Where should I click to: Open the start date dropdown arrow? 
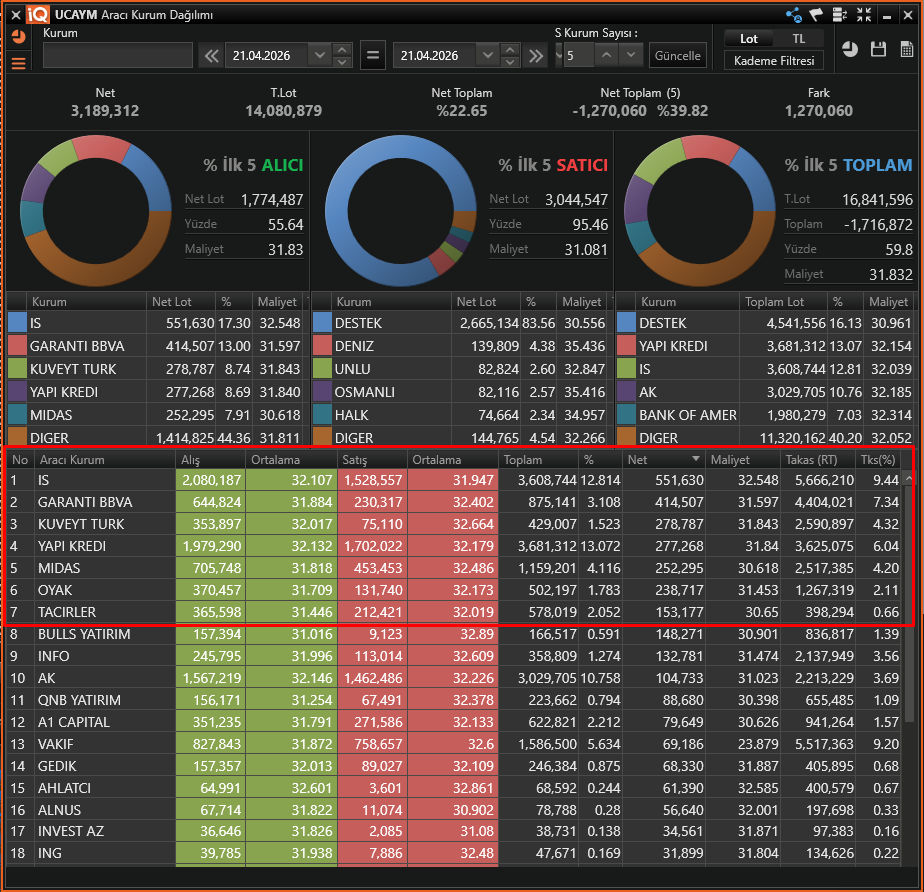pos(319,55)
